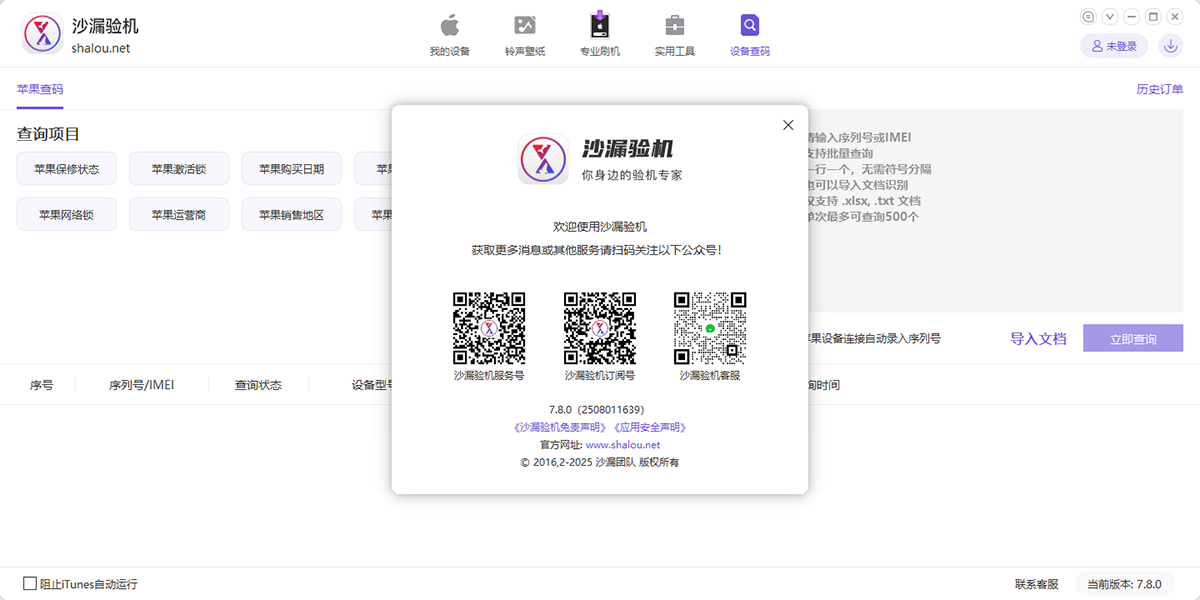Click the 导入文档 import document link
The height and width of the screenshot is (600, 1200).
pos(1038,339)
